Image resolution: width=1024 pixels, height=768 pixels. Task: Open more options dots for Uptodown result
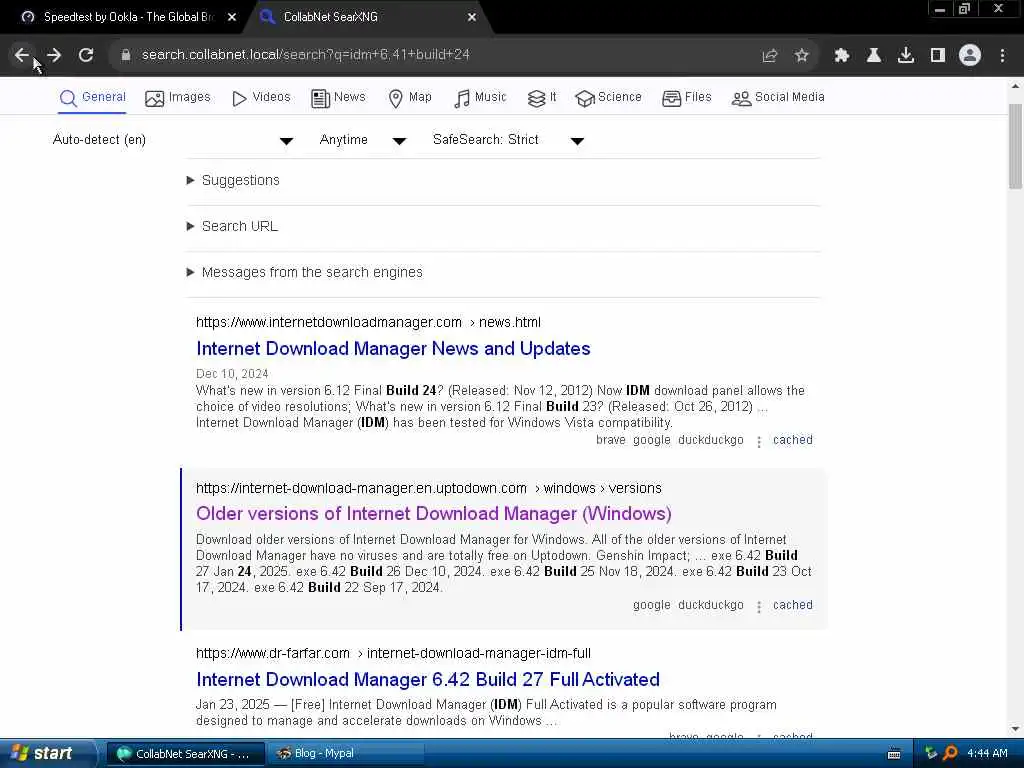point(759,607)
